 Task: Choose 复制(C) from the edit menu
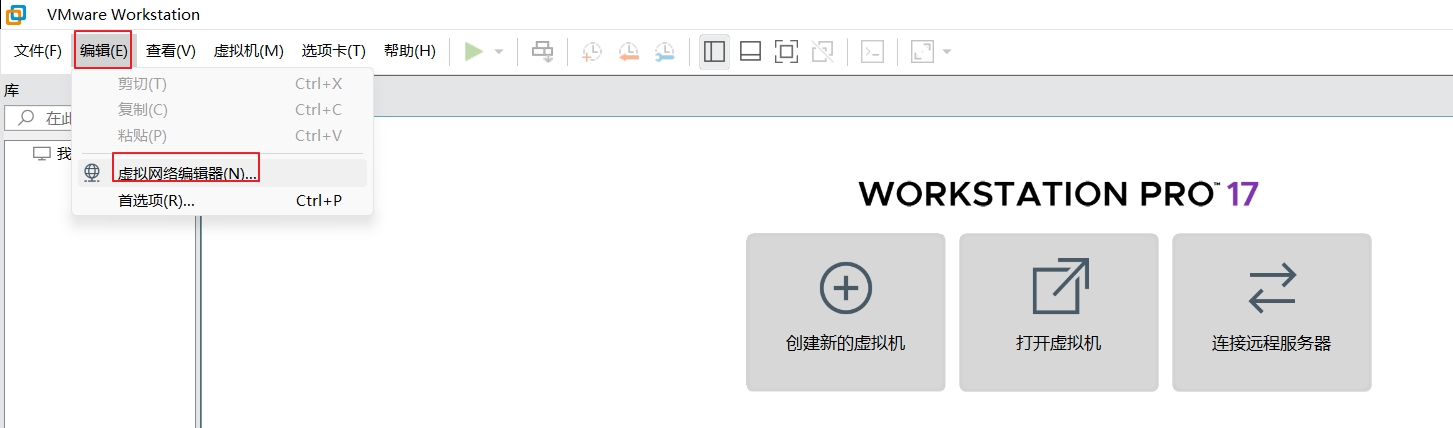pyautogui.click(x=222, y=110)
